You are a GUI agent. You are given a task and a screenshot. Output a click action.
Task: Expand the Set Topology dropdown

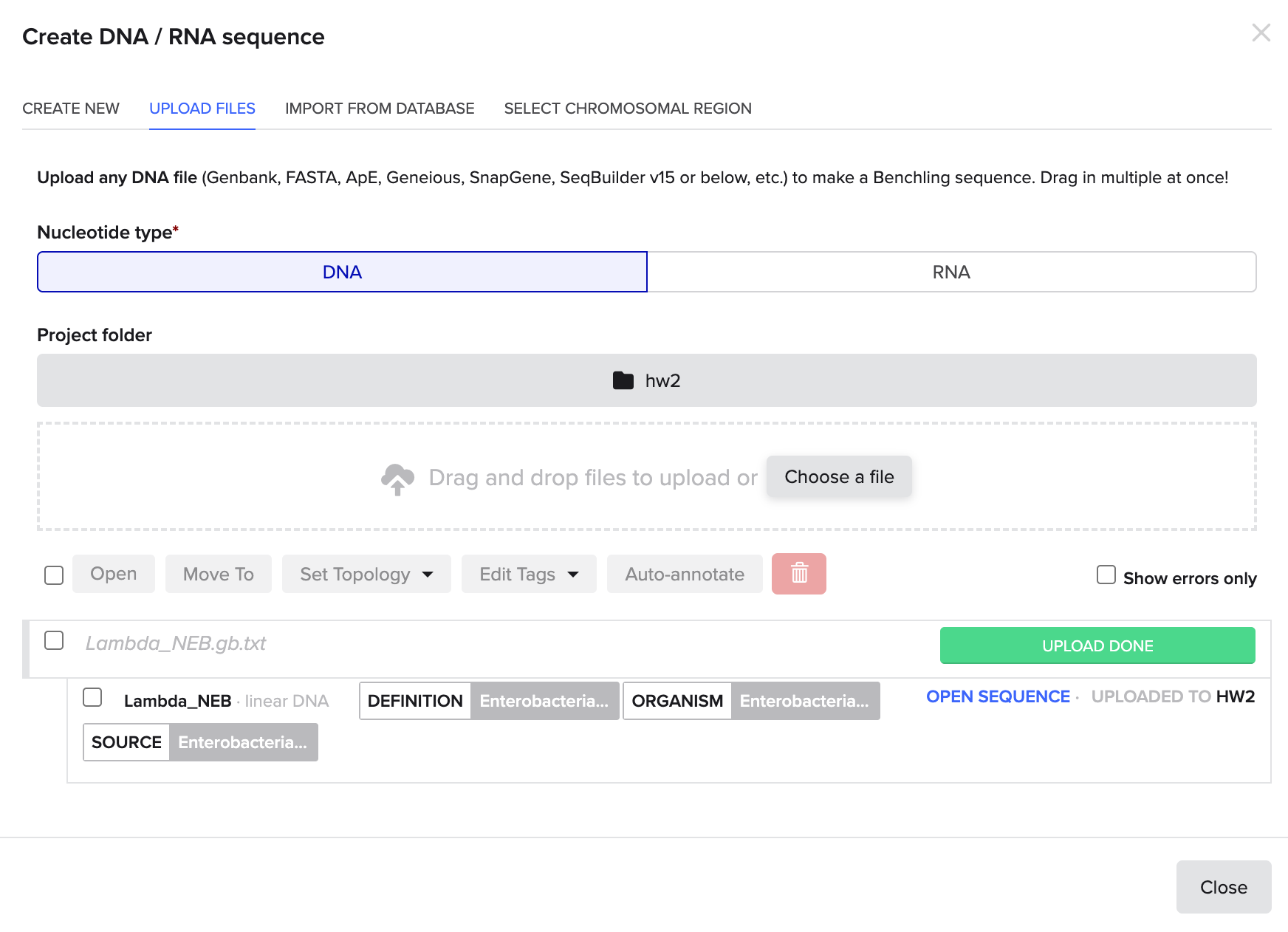click(366, 575)
